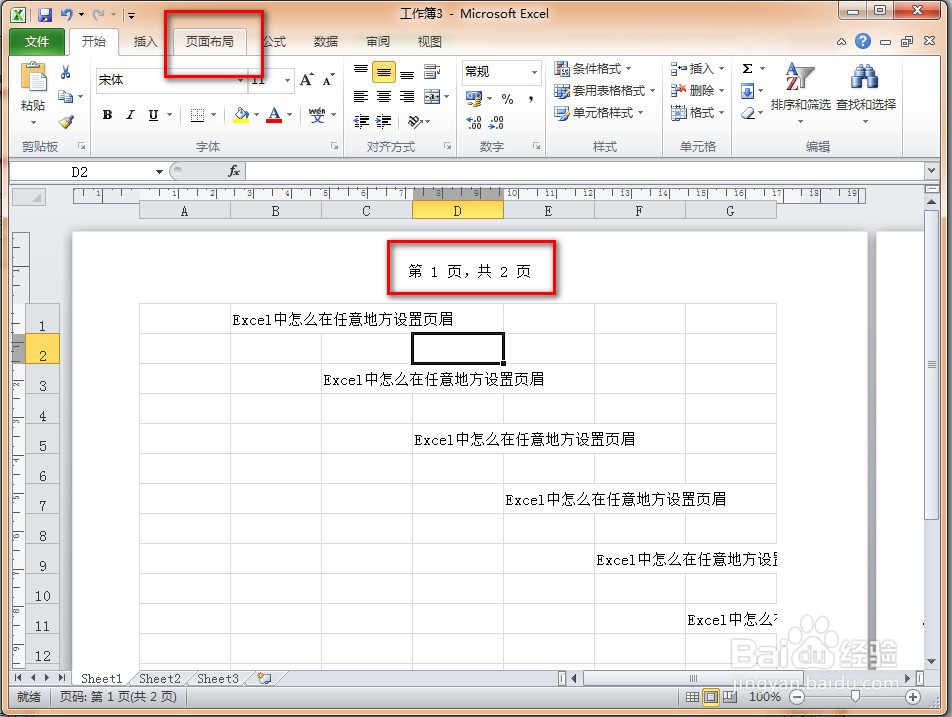Screen dimensions: 952x717
Task: Click 插入 cells button
Action: 698,69
